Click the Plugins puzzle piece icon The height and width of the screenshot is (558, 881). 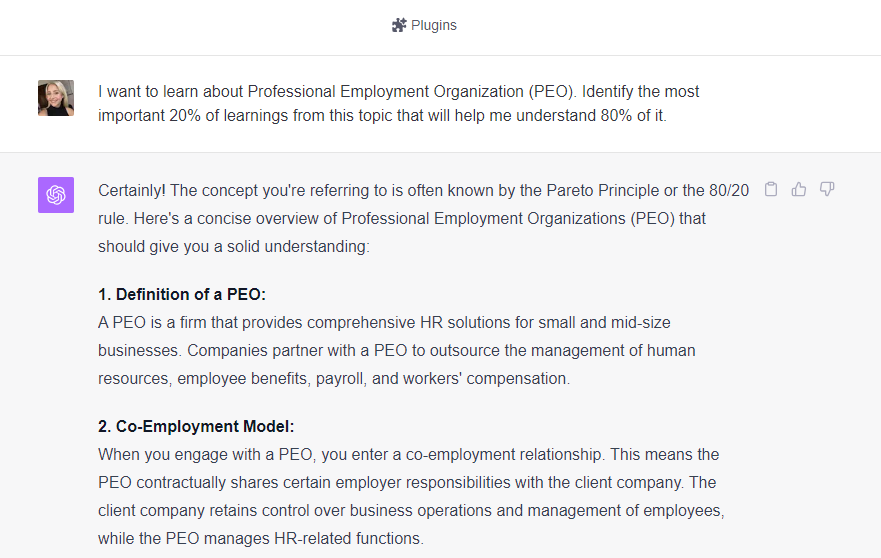[x=399, y=25]
